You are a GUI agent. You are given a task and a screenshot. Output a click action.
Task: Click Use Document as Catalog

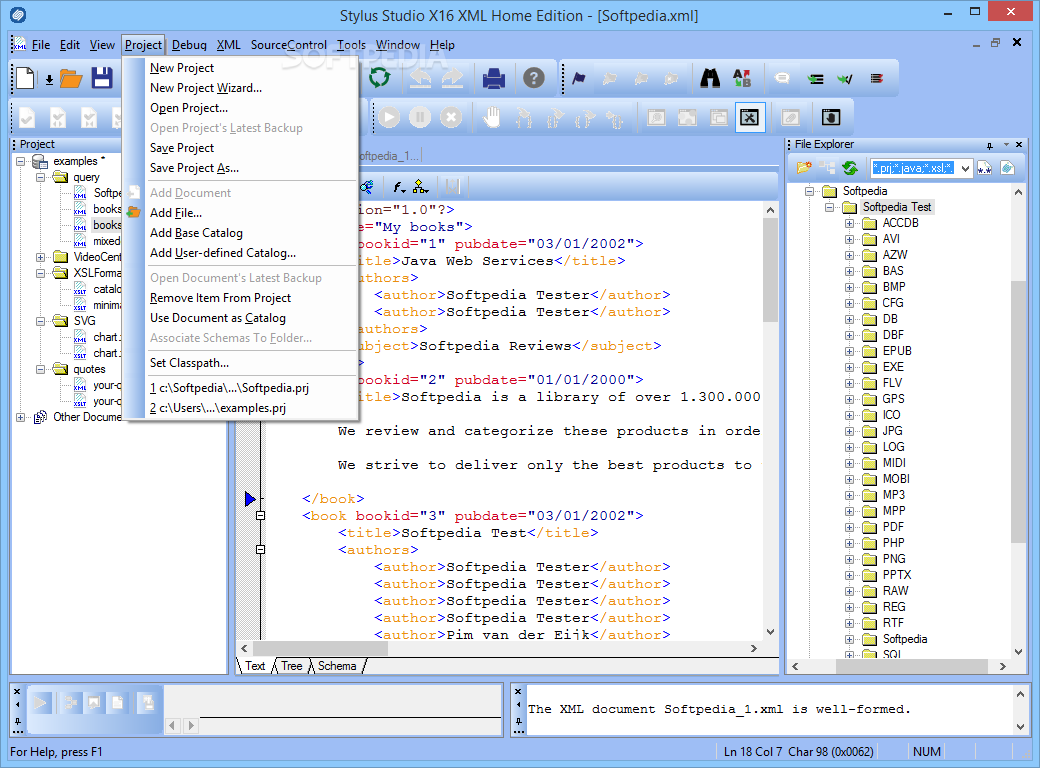pyautogui.click(x=218, y=318)
